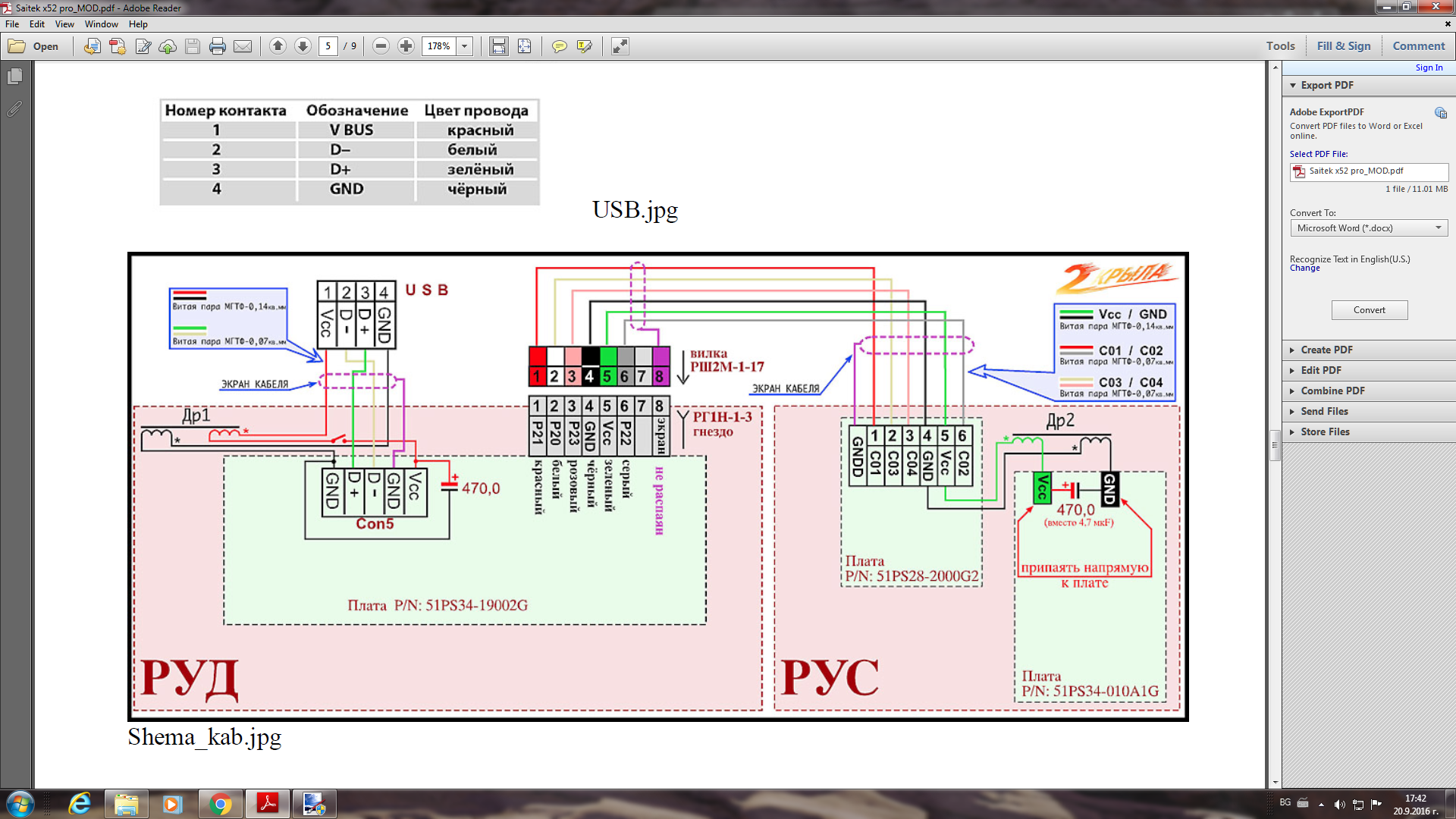Click the email envelope icon
This screenshot has height=819, width=1456.
[x=243, y=46]
